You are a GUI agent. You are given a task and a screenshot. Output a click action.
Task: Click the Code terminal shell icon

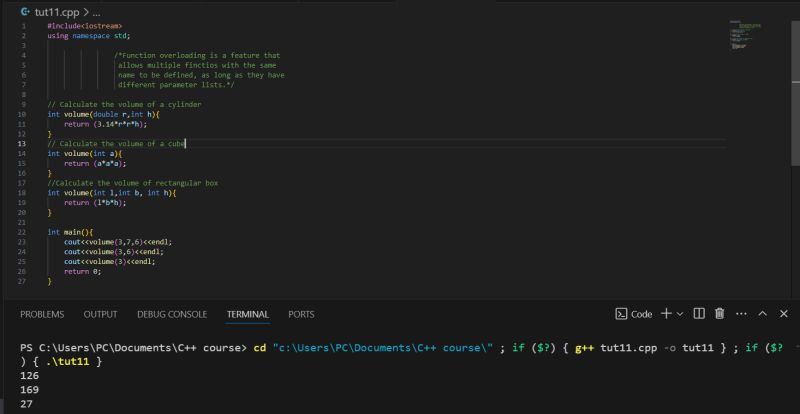pyautogui.click(x=621, y=314)
